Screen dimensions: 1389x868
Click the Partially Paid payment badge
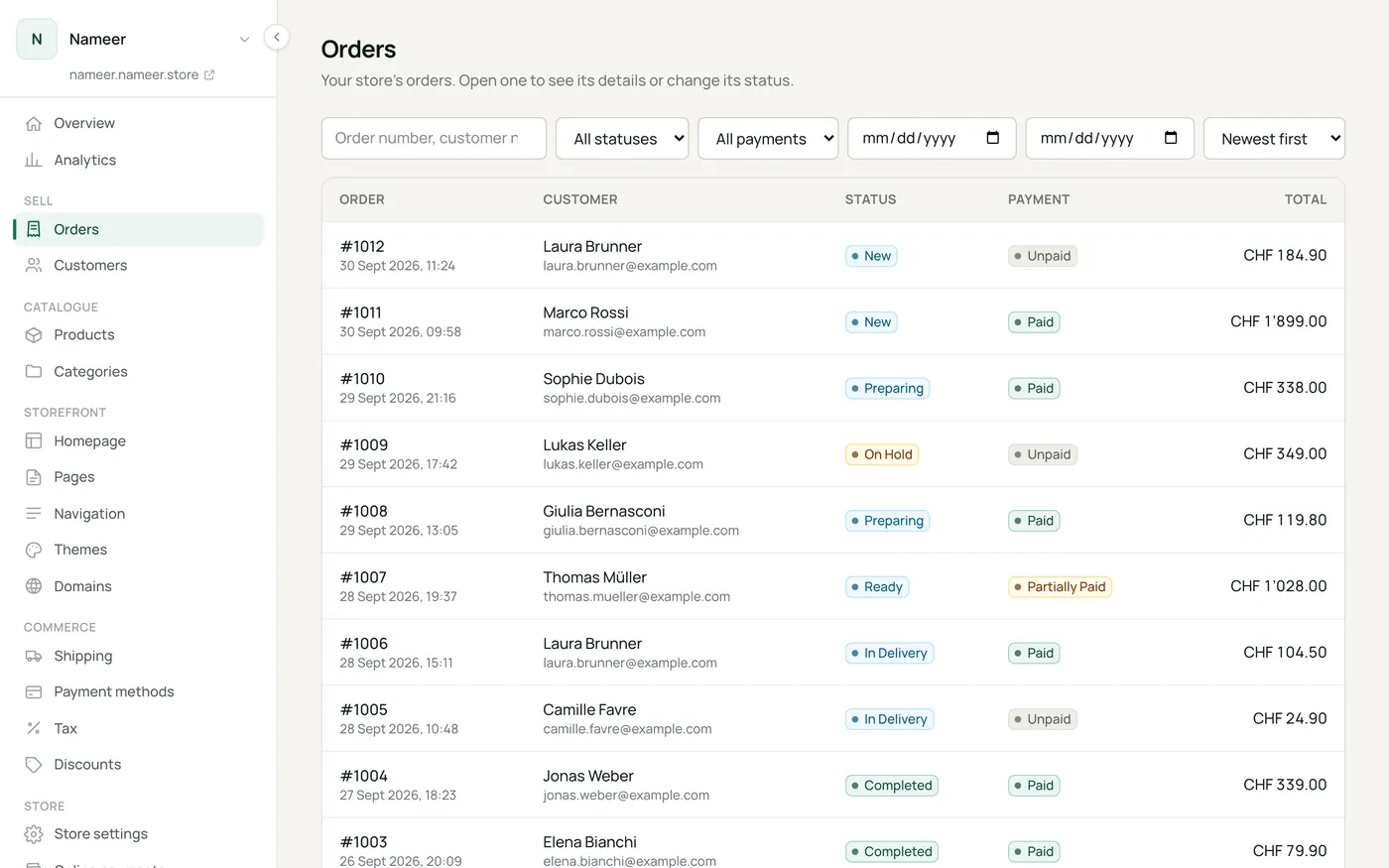tap(1060, 586)
